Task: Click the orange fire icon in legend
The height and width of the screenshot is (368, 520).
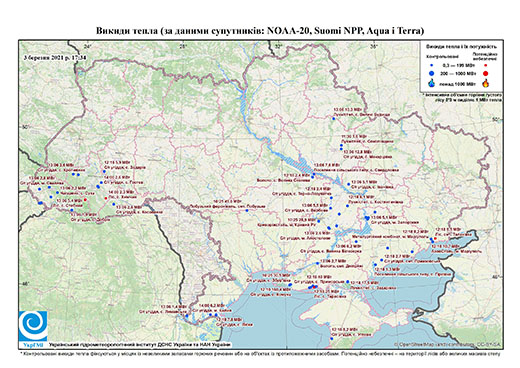Action: tap(486, 83)
